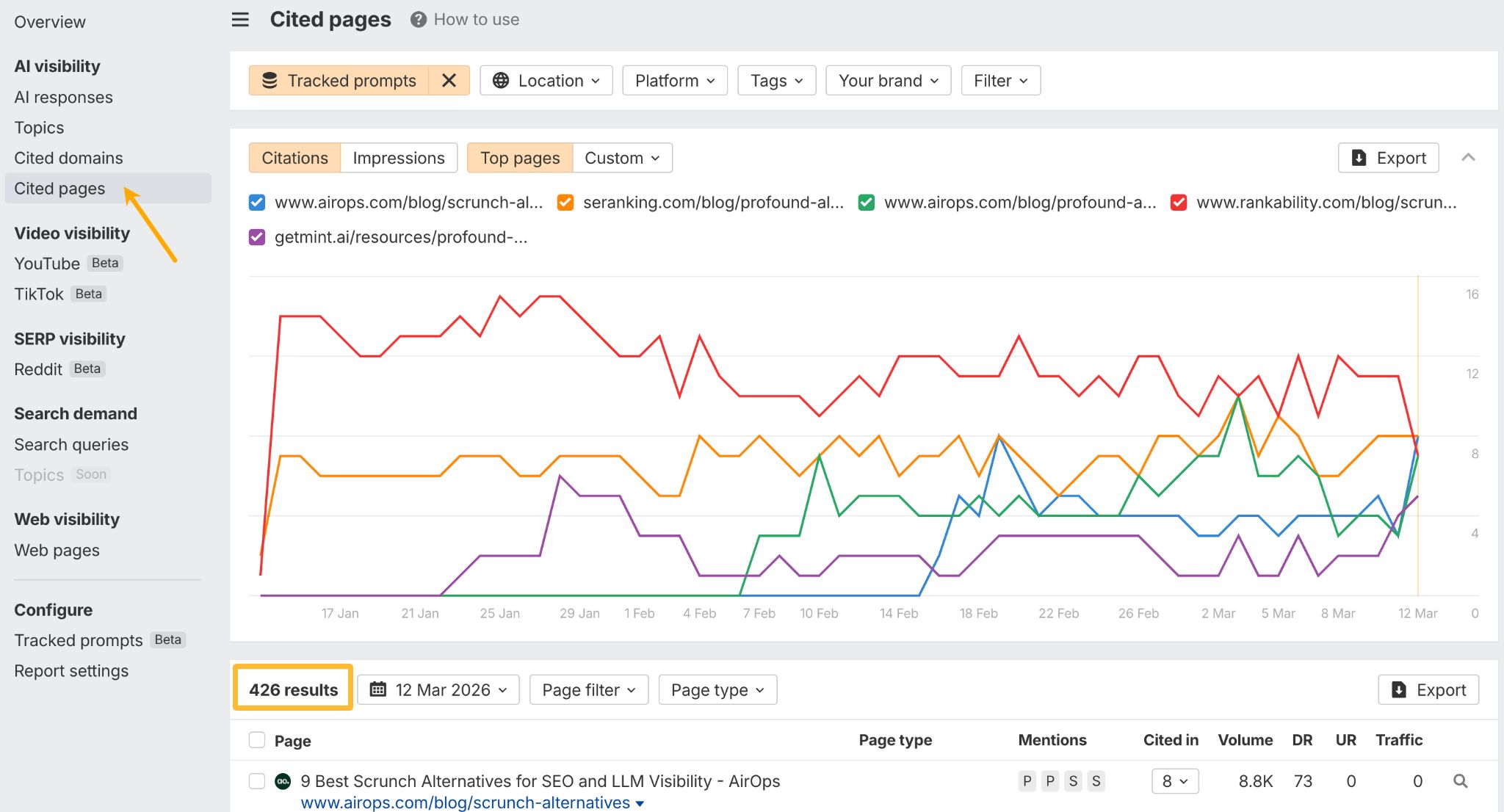This screenshot has height=812, width=1504.
Task: Open the navigation hamburger menu
Action: (239, 20)
